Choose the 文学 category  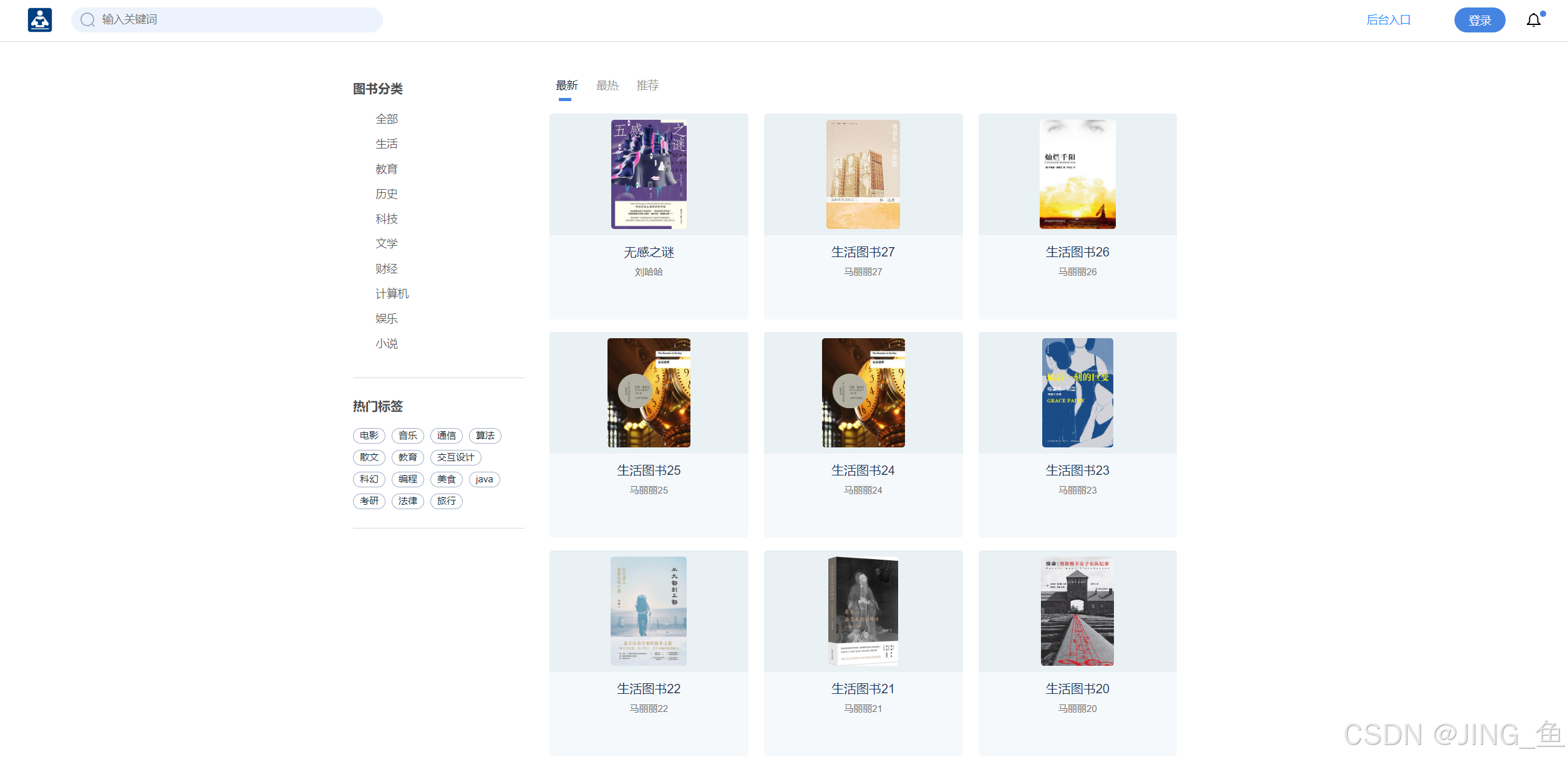coord(386,244)
